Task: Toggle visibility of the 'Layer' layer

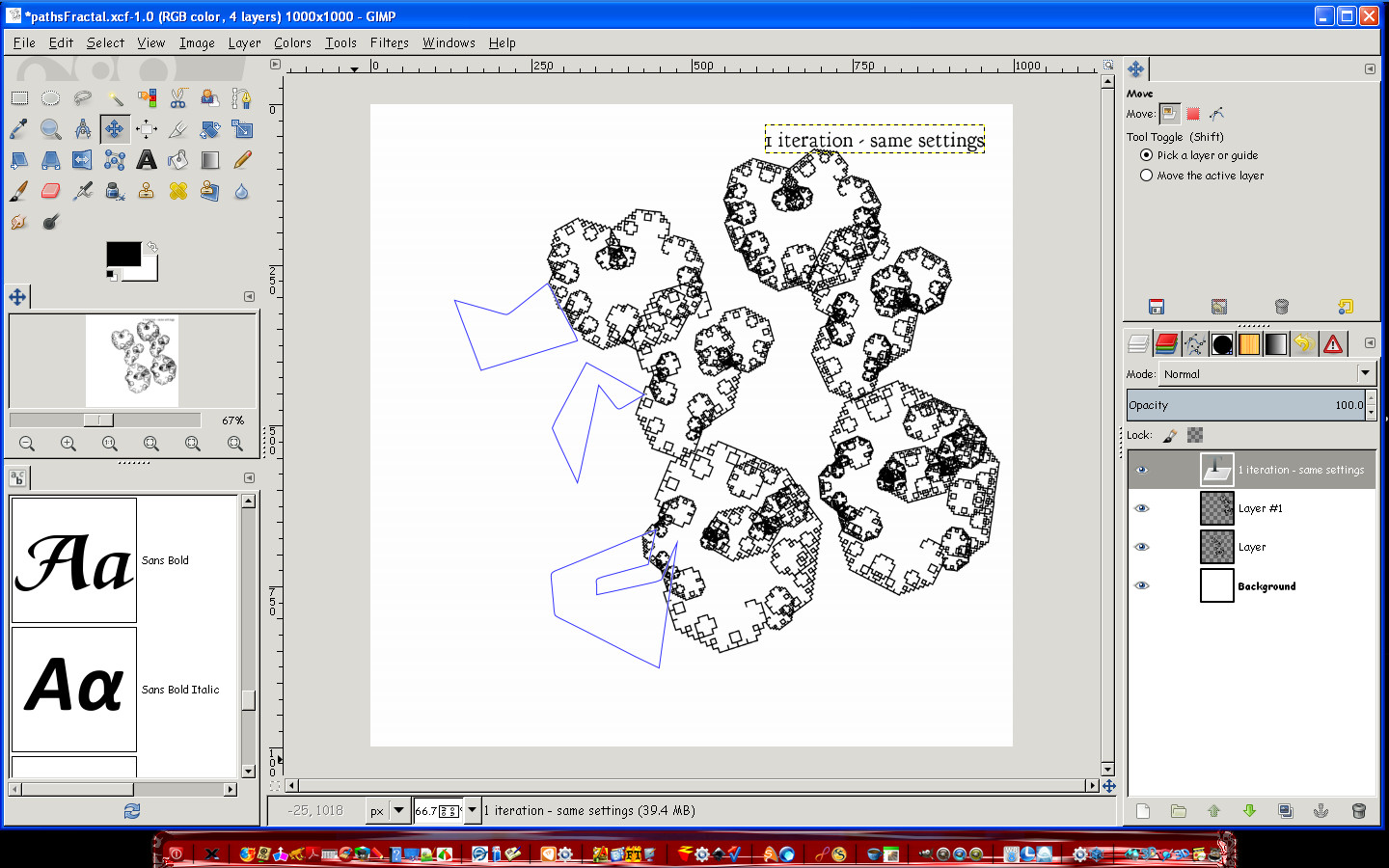Action: pos(1142,547)
